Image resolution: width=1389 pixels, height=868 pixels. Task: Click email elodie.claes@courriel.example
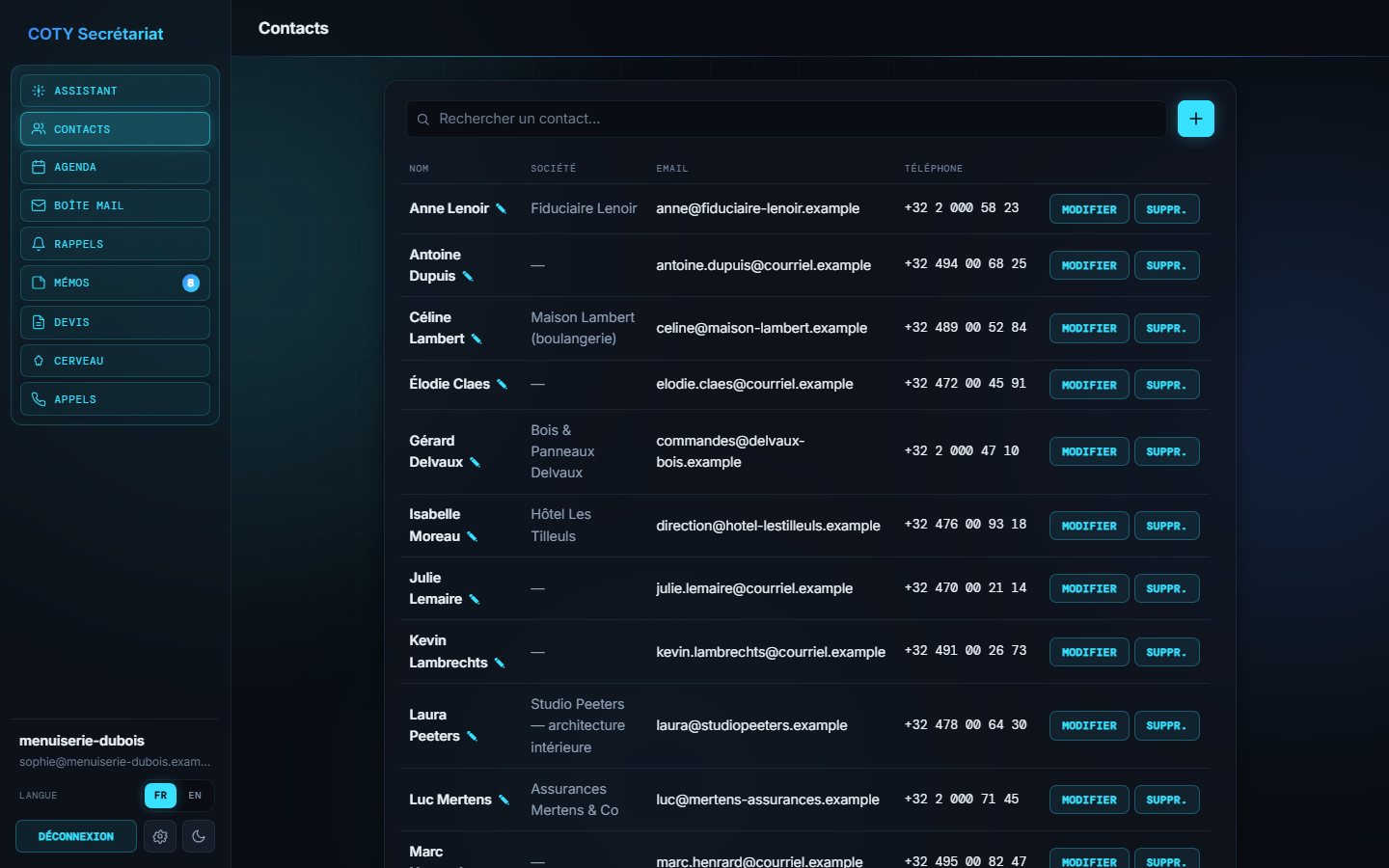click(754, 384)
